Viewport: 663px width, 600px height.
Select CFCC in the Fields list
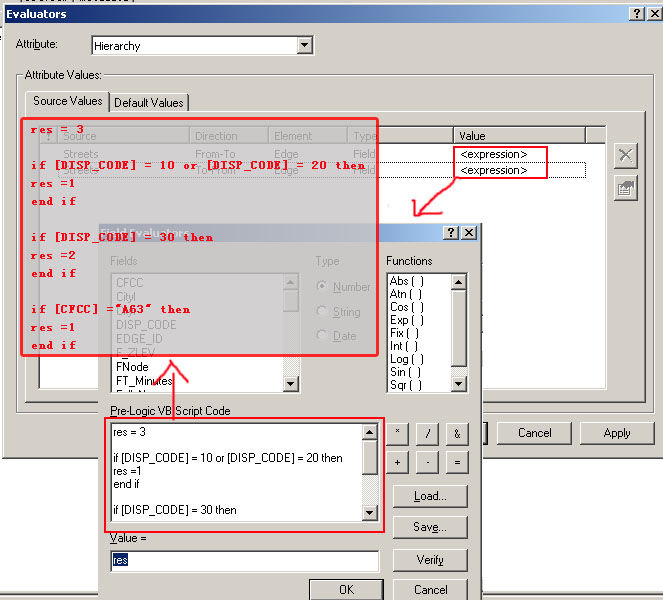click(130, 282)
